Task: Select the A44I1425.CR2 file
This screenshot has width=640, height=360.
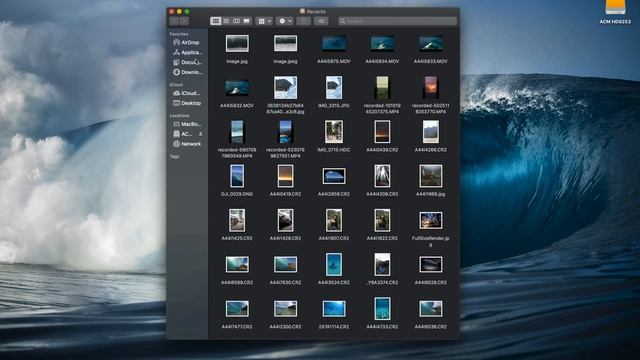Action: [x=237, y=220]
